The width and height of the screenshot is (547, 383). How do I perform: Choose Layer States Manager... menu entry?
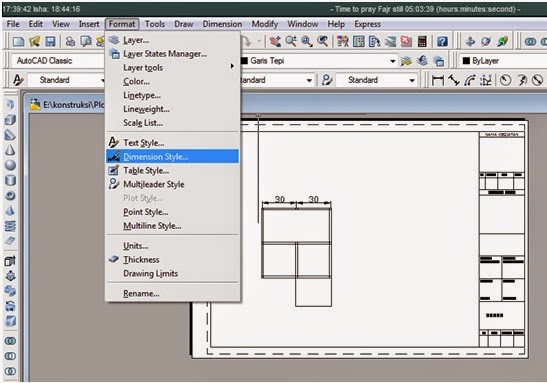tap(172, 54)
